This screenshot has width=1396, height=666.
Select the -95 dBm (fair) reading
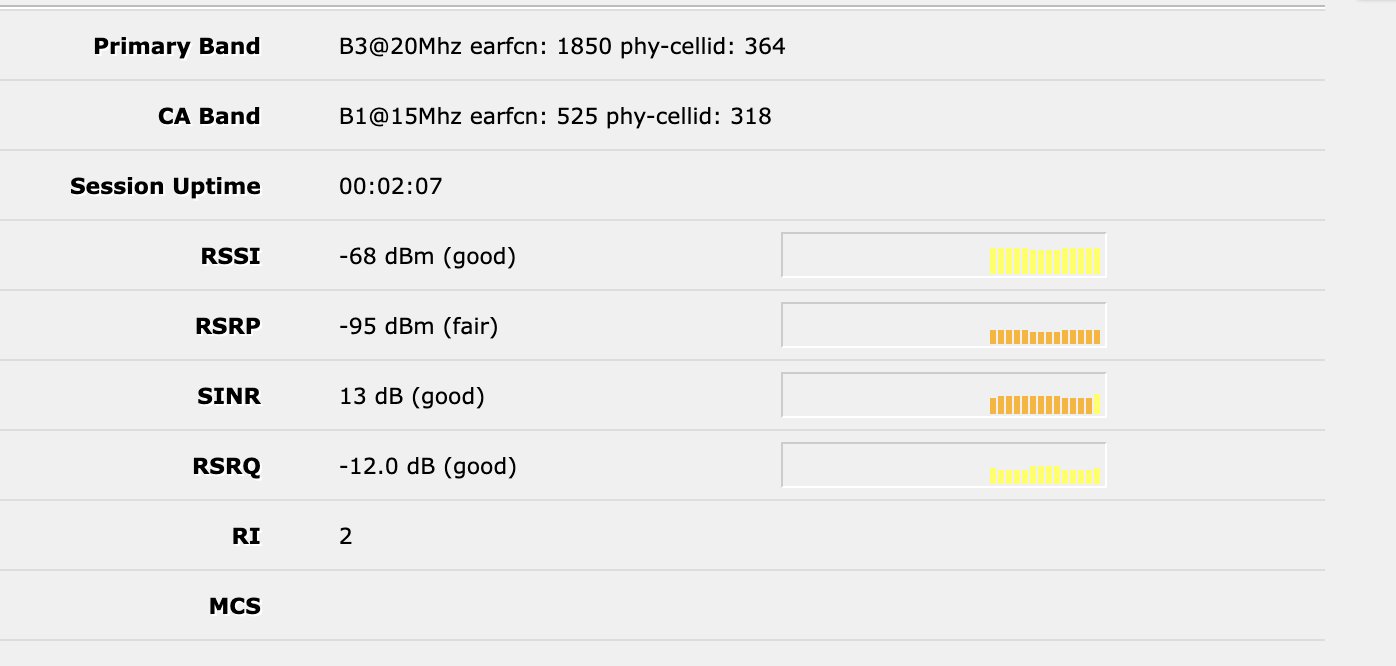pos(418,326)
